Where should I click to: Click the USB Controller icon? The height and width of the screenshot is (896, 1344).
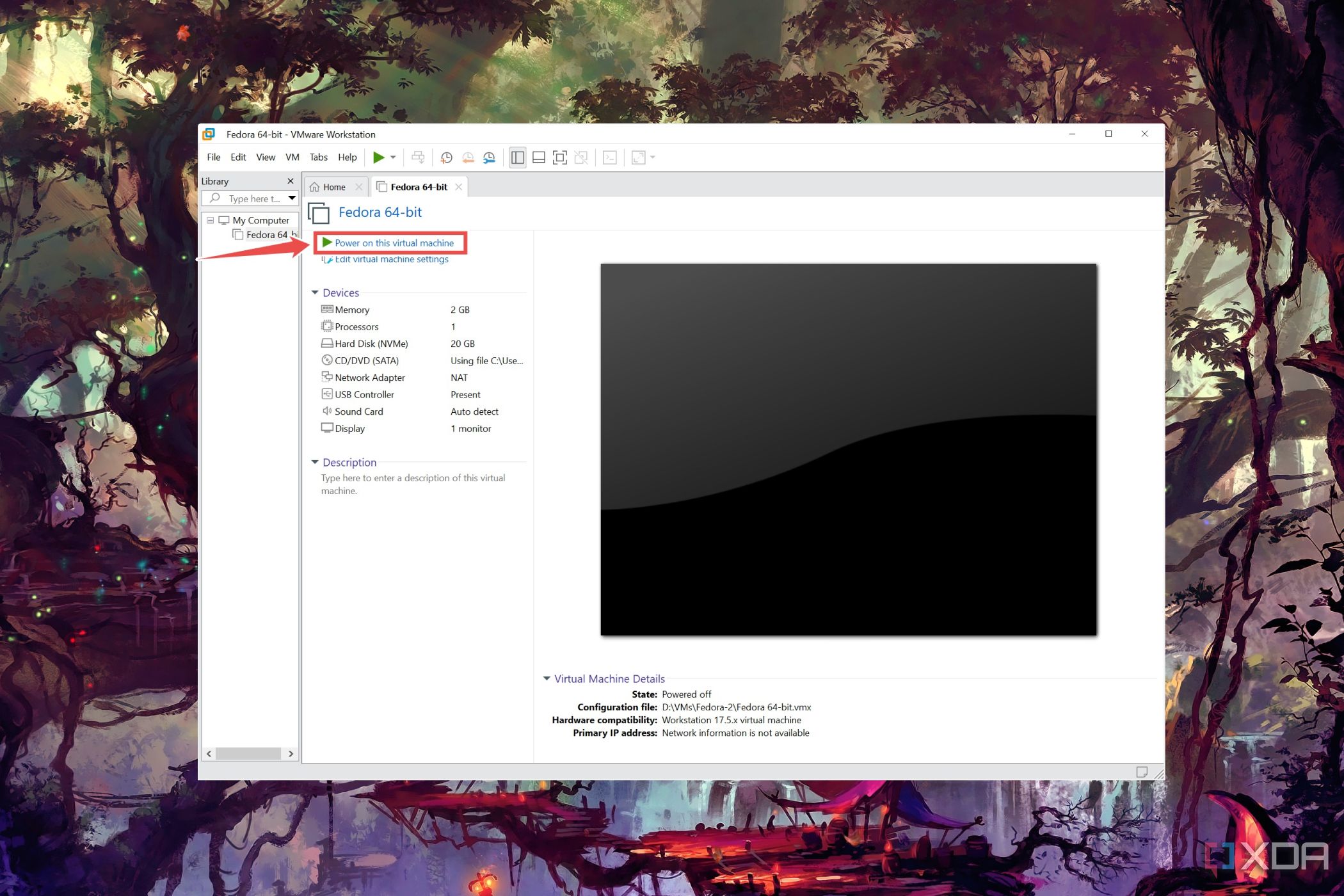click(327, 394)
